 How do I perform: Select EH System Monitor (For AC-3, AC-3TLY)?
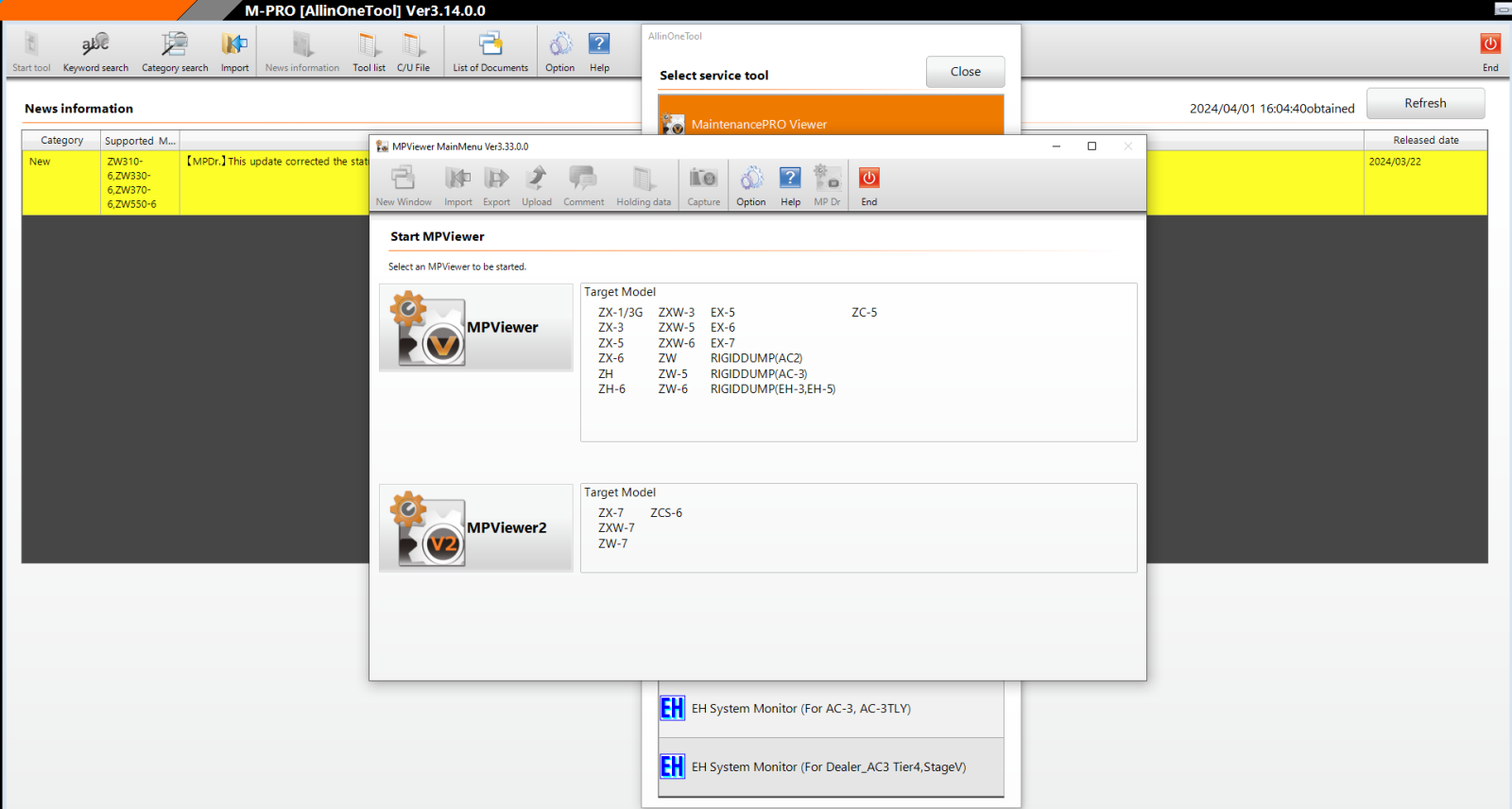pos(831,709)
